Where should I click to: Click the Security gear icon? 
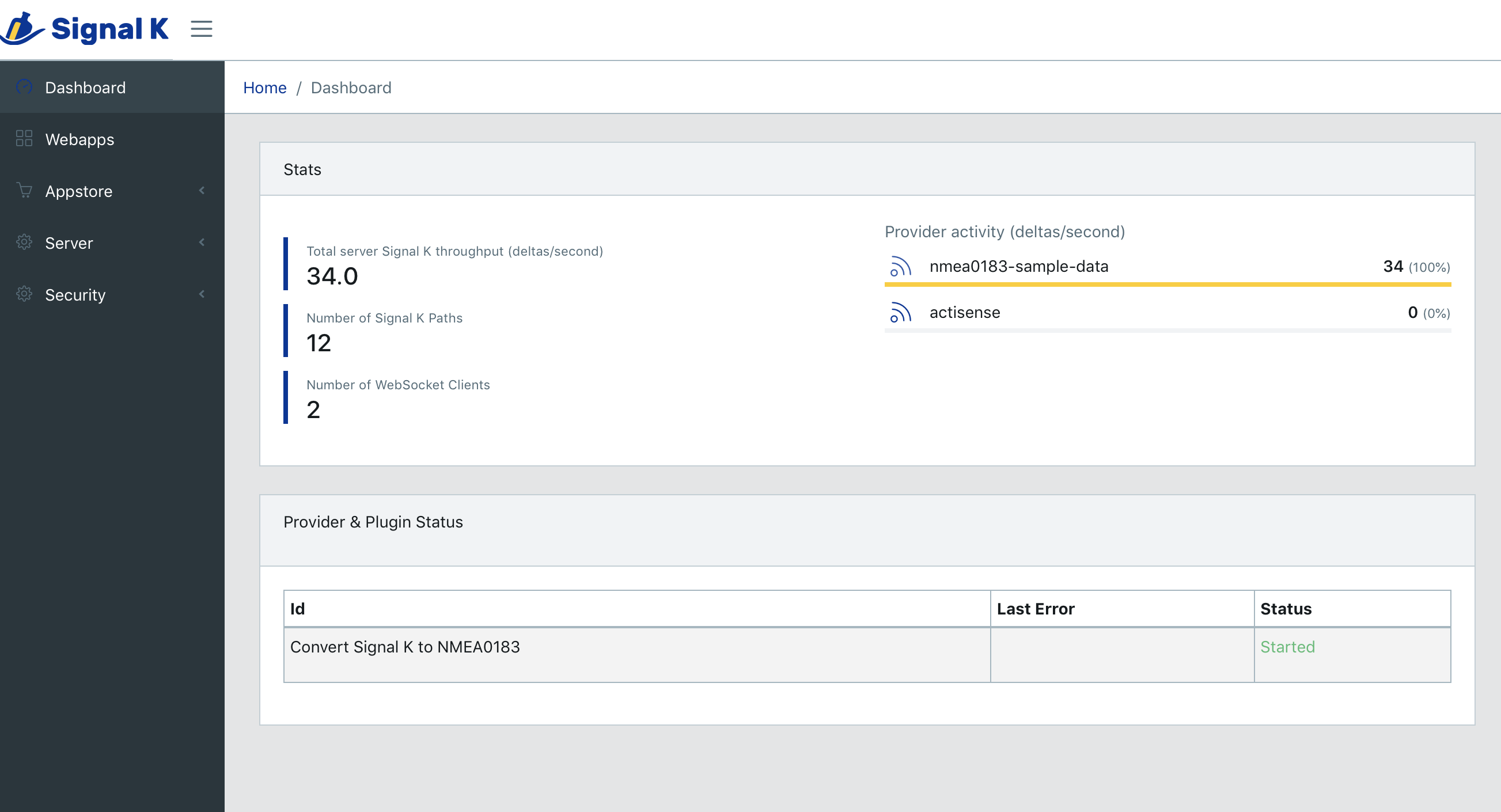click(24, 294)
